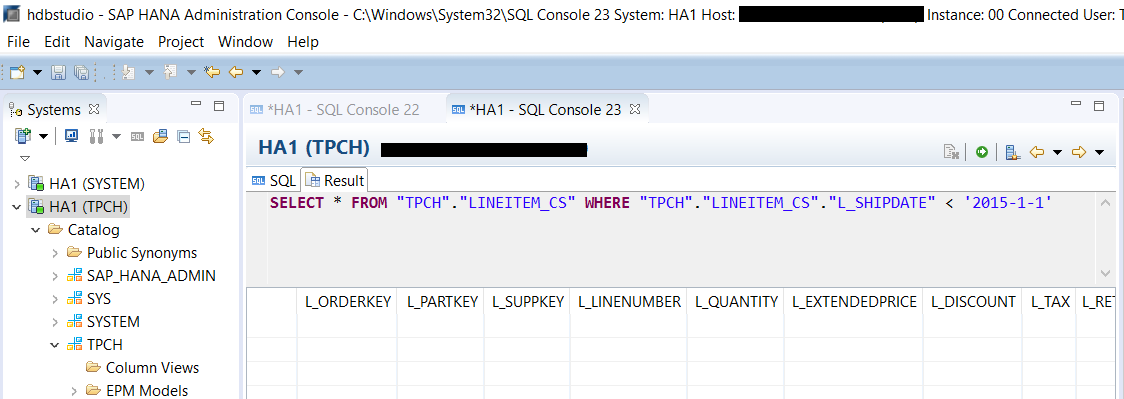Open the SQL console Back dropdown arrow
Screen dimensions: 1124x399
pos(1057,152)
